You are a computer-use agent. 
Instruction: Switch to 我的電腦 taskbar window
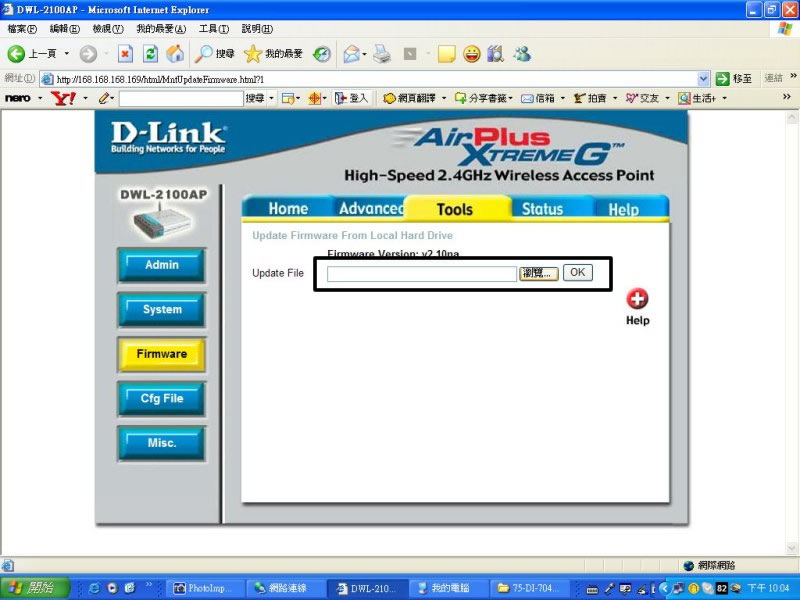coord(449,588)
